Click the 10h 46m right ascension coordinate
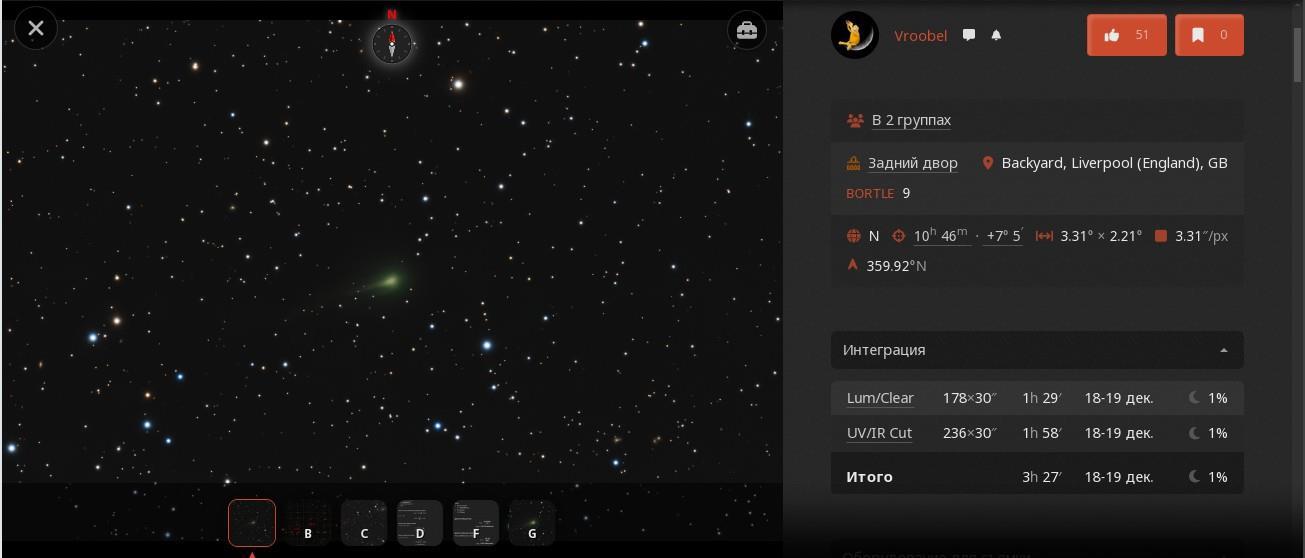Screen dimensions: 1305x558 point(940,236)
